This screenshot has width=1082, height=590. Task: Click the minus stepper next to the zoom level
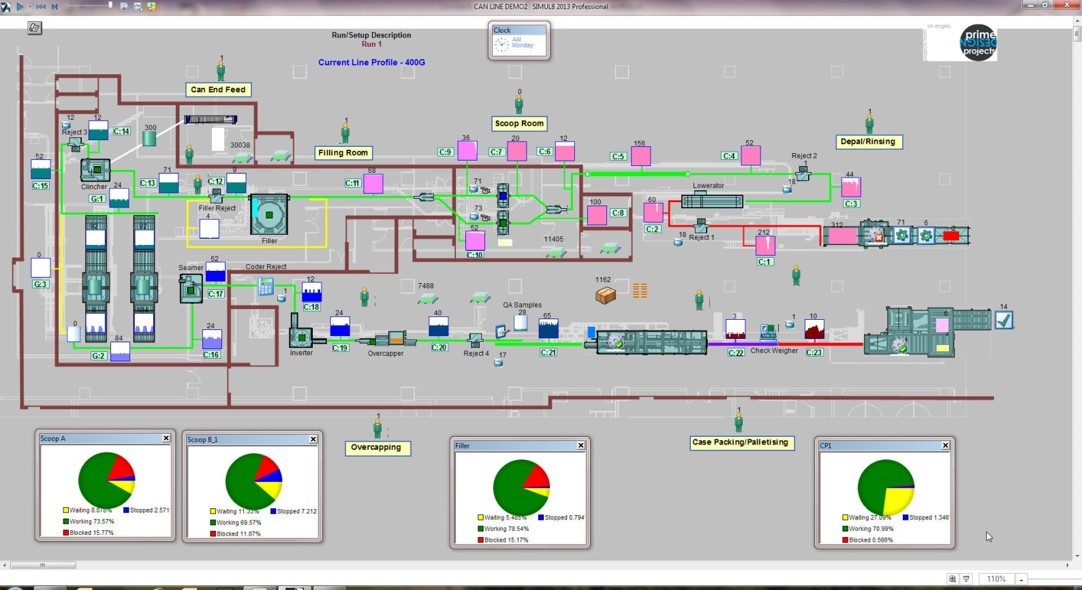pos(1021,578)
